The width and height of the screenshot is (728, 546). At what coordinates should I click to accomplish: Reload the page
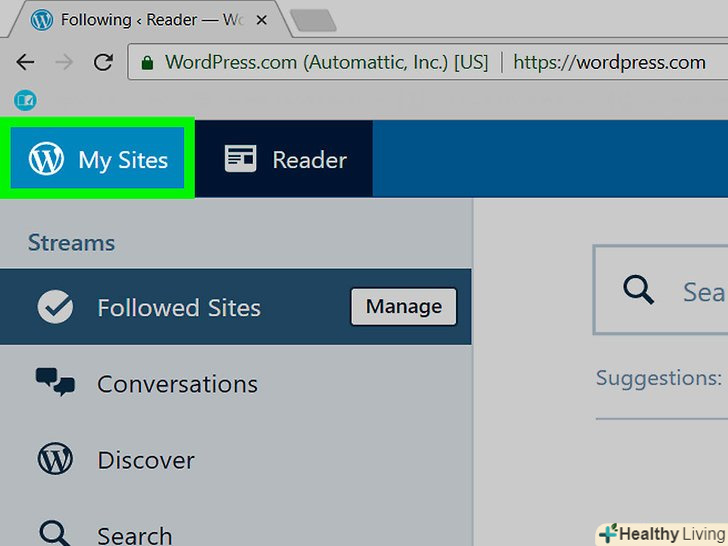(x=103, y=62)
